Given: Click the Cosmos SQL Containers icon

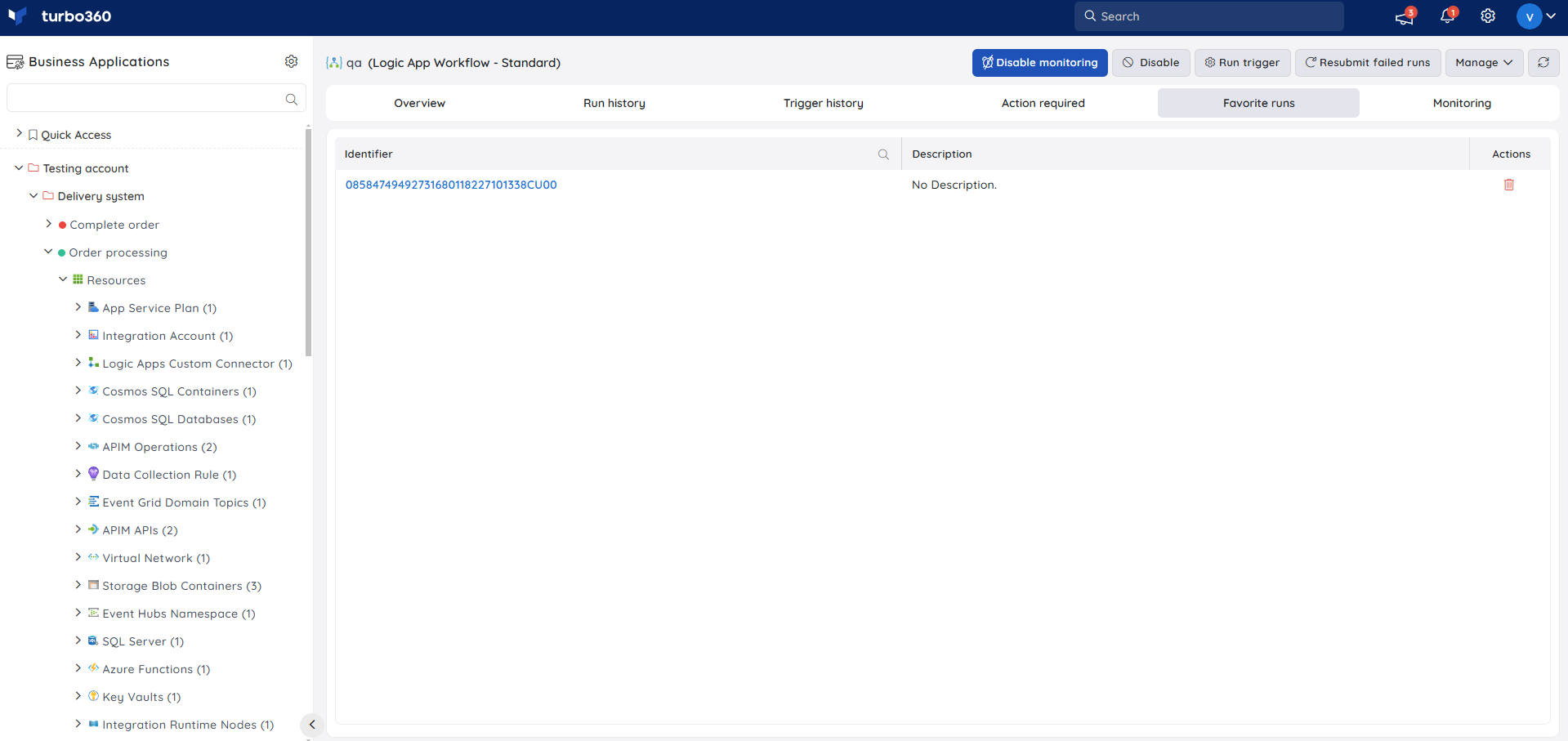Looking at the screenshot, I should click(93, 391).
